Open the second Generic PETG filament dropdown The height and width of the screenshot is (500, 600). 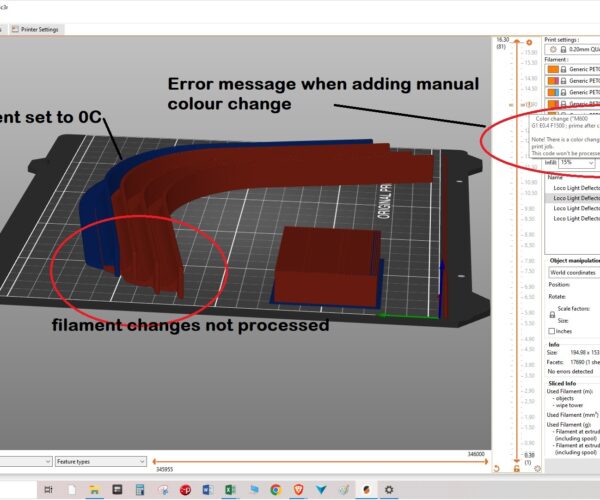click(572, 81)
